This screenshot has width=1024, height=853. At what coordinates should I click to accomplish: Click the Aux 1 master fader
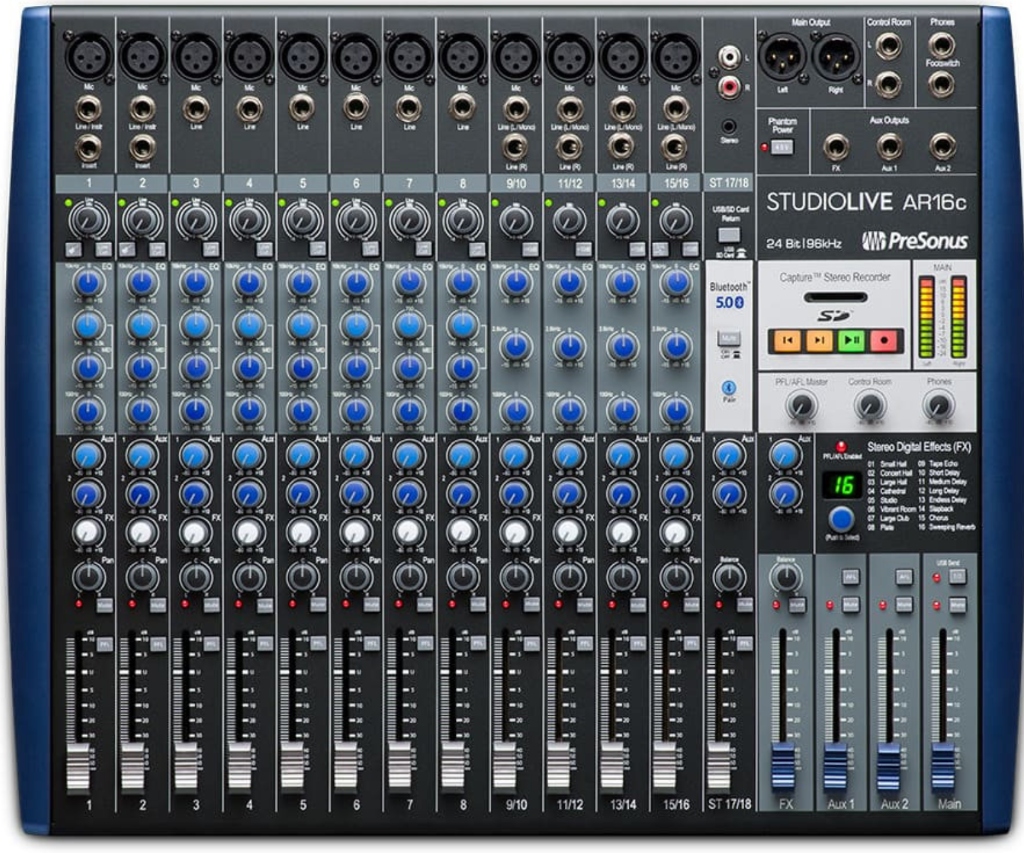tap(836, 766)
